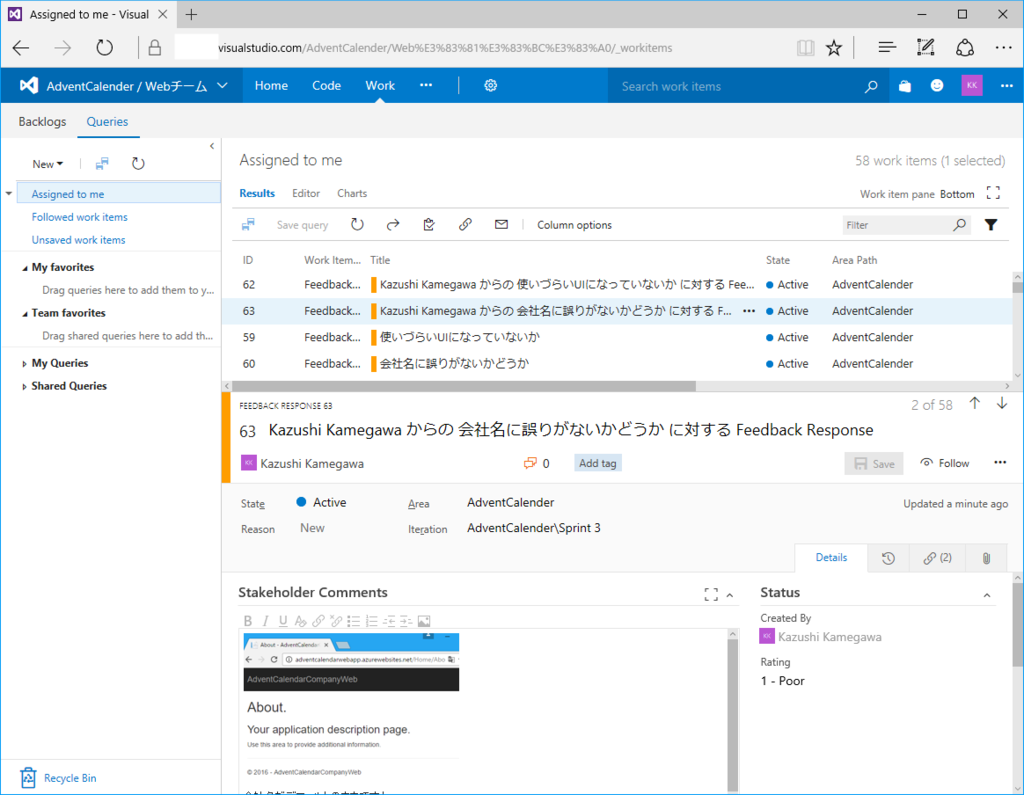
Task: Enter full screen mode for results
Action: [x=993, y=193]
